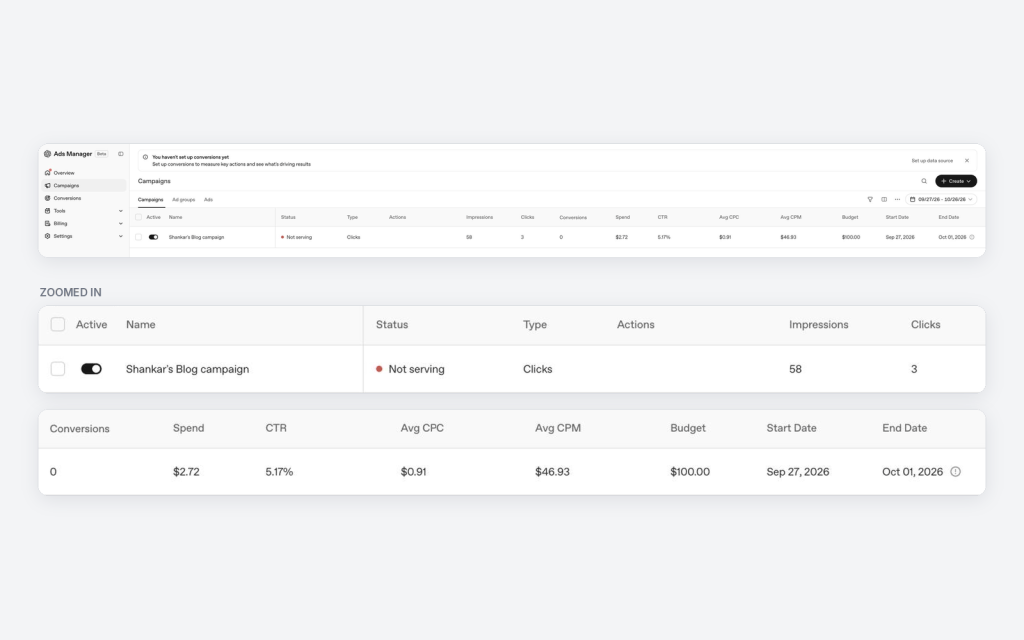The width and height of the screenshot is (1024, 640).
Task: Click the Not serving status in zoomed-in view
Action: tap(410, 369)
